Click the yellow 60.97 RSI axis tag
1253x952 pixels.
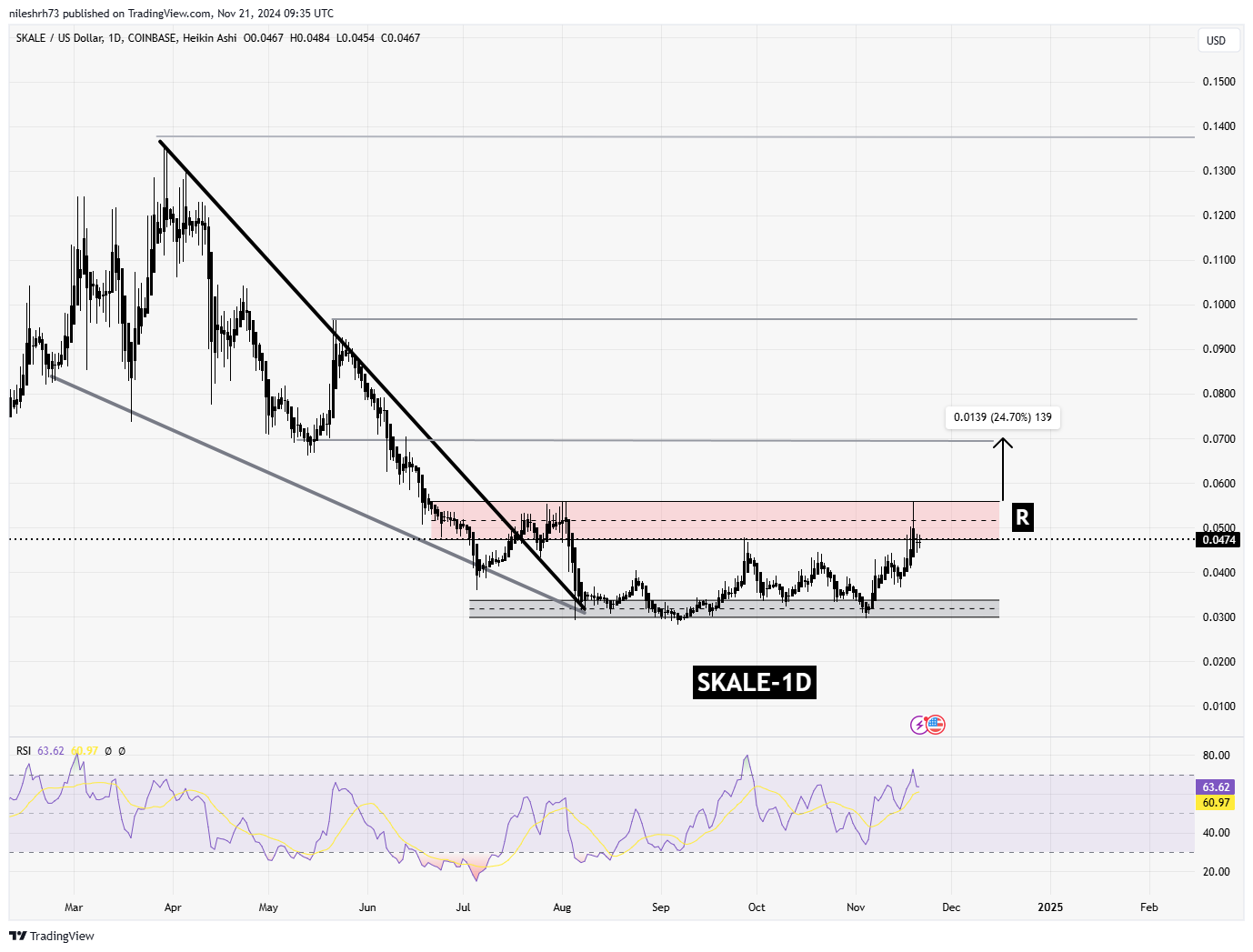[x=1216, y=803]
